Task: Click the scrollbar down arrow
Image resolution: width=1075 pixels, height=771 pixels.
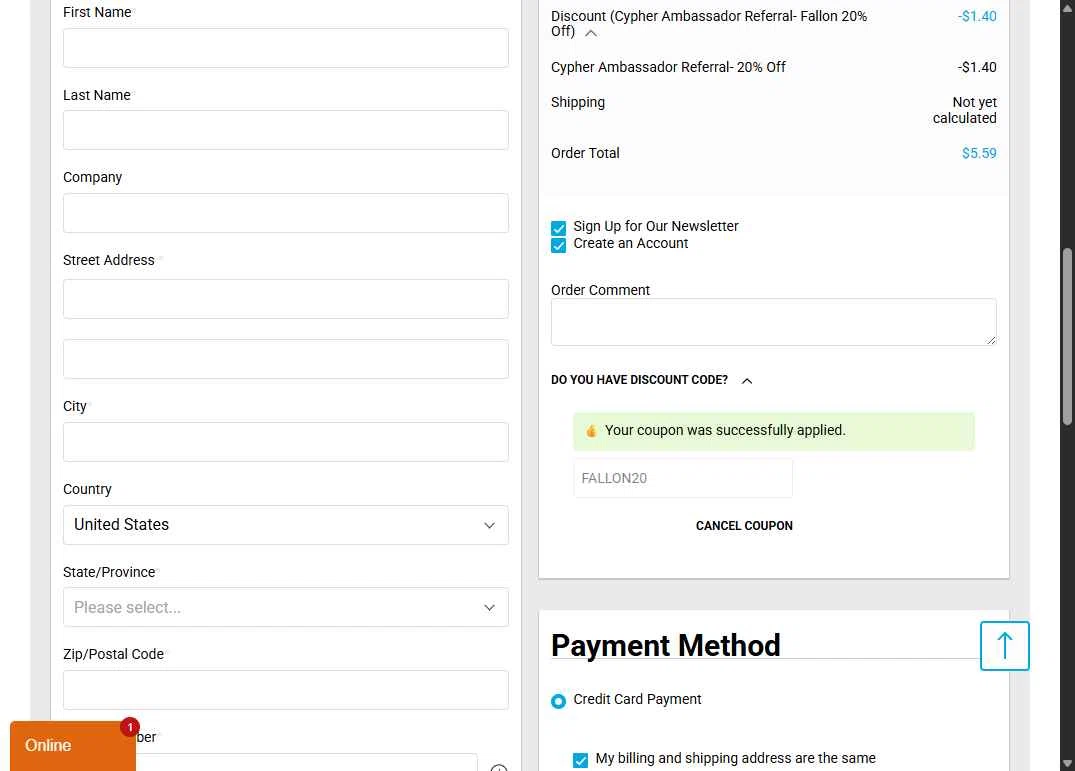Action: click(x=1067, y=763)
